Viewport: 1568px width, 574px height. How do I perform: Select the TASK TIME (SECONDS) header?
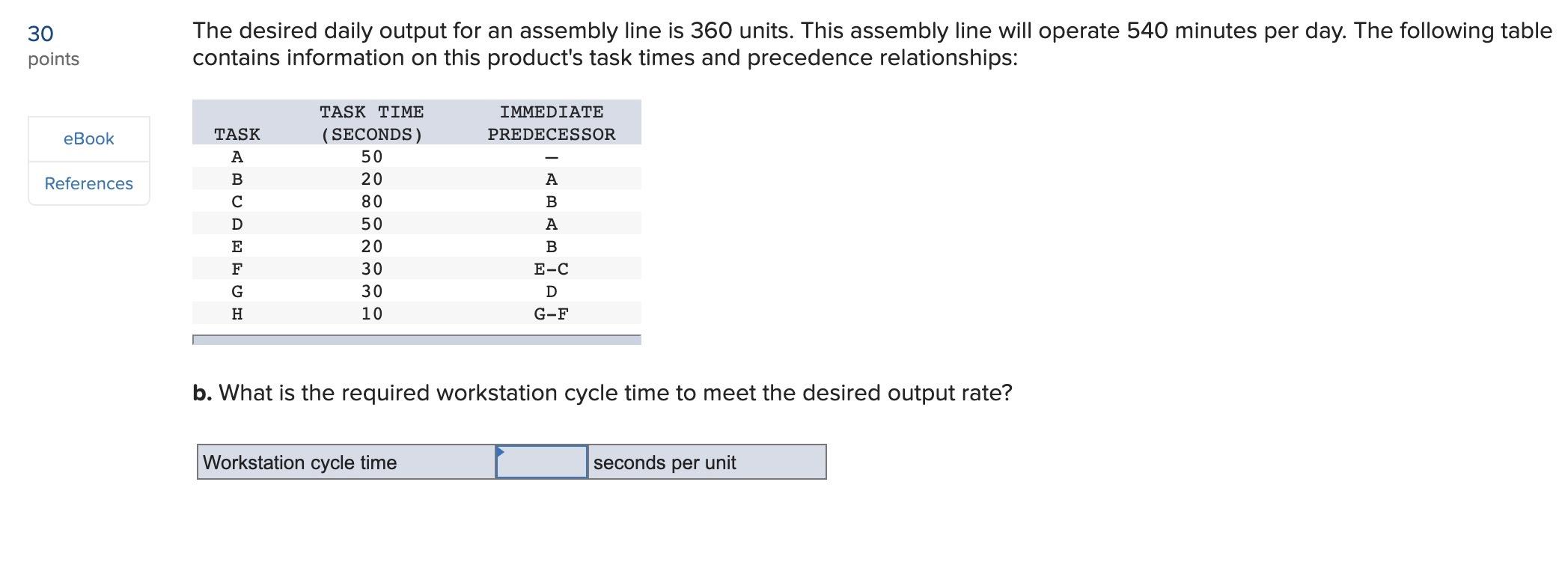[371, 123]
